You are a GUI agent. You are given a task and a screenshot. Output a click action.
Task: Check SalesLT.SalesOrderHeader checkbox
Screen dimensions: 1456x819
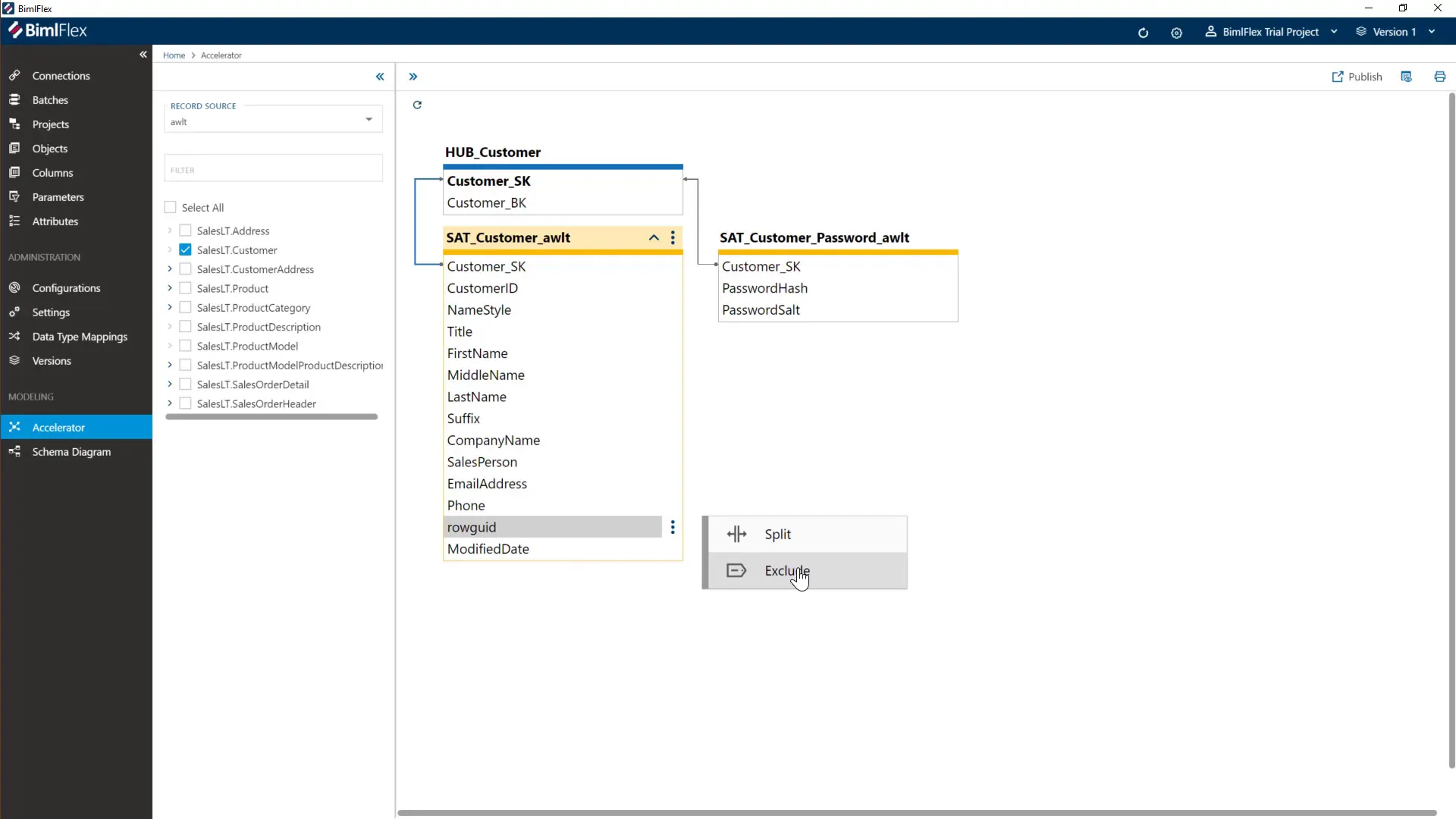(186, 403)
